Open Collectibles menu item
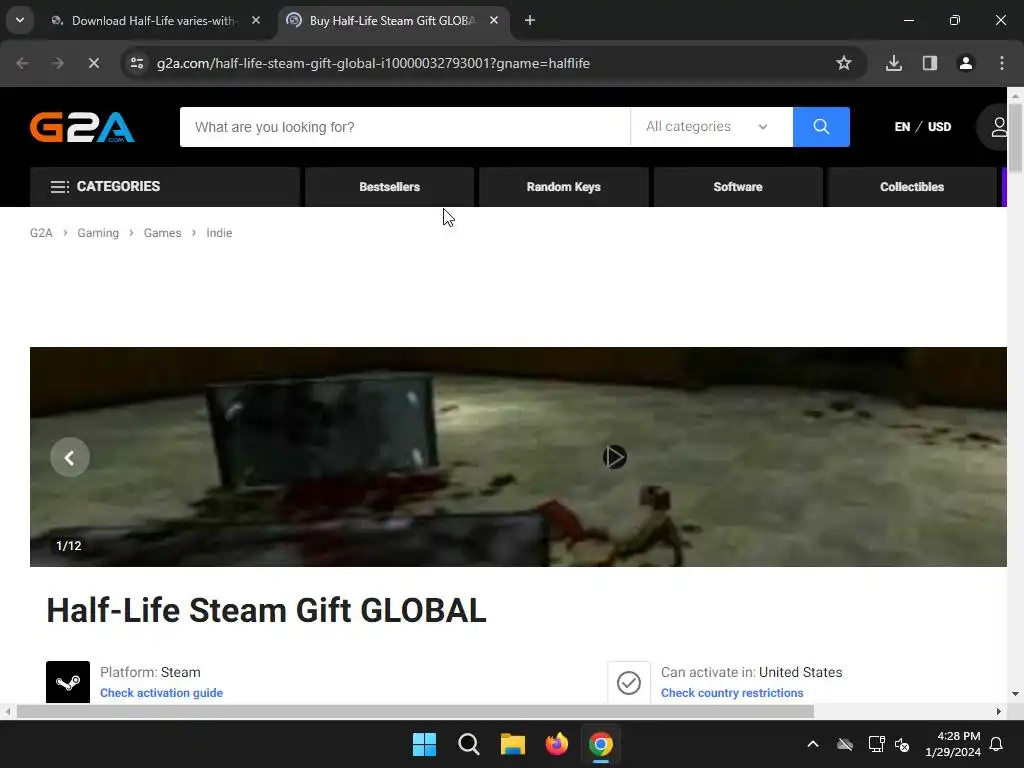The height and width of the screenshot is (768, 1024). point(912,187)
